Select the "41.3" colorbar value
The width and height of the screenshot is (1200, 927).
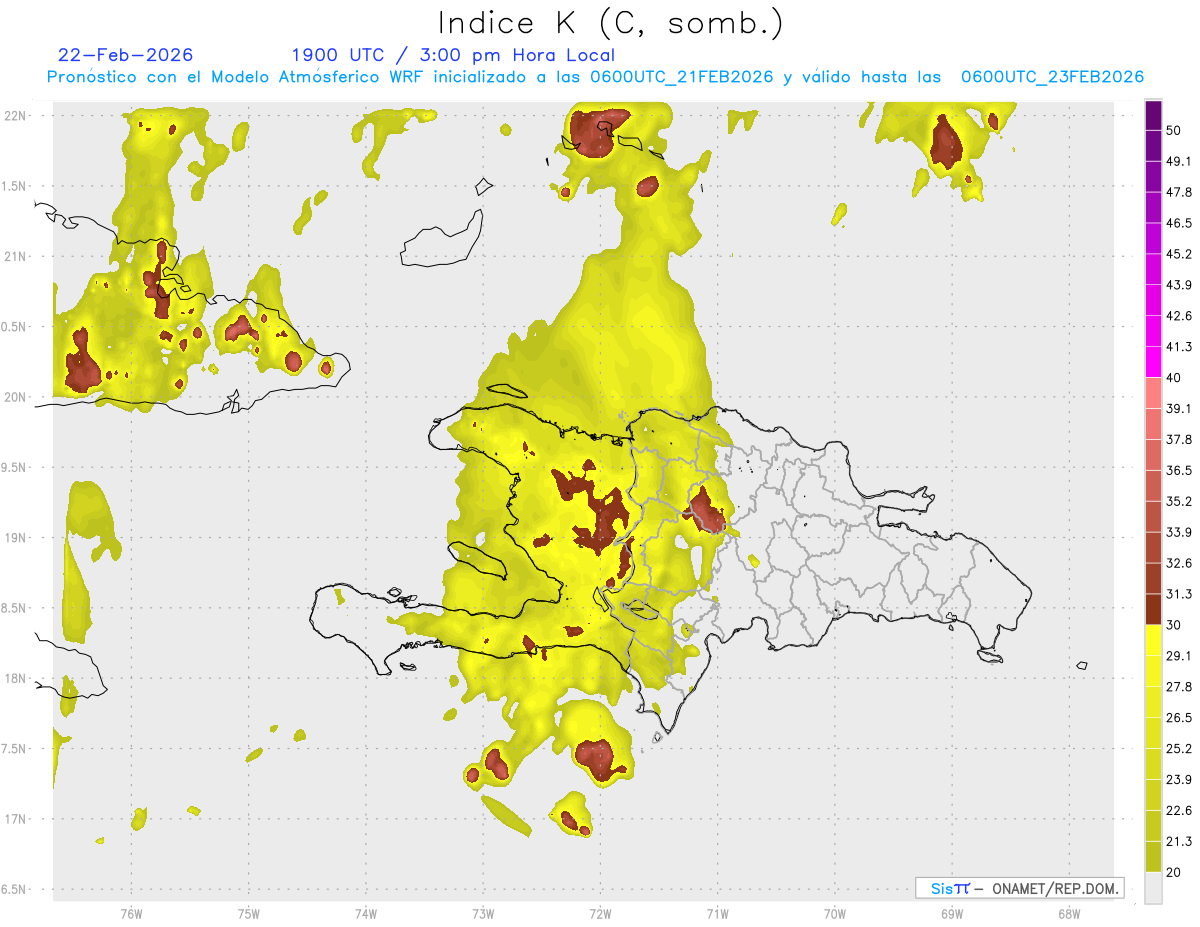coord(1181,347)
